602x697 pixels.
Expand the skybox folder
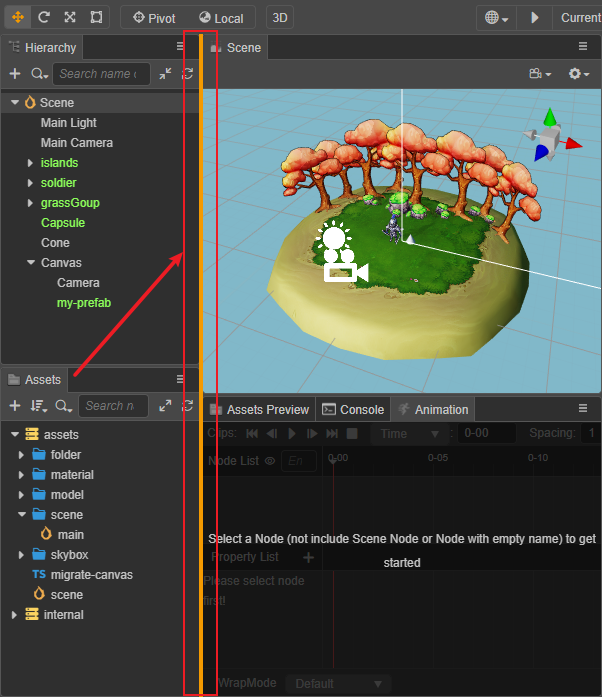click(x=21, y=555)
